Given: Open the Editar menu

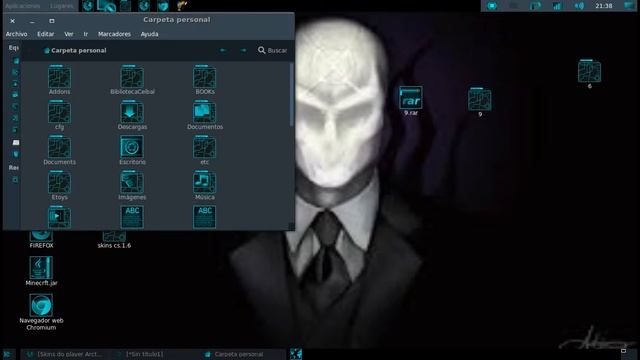Looking at the screenshot, I should pyautogui.click(x=46, y=34).
